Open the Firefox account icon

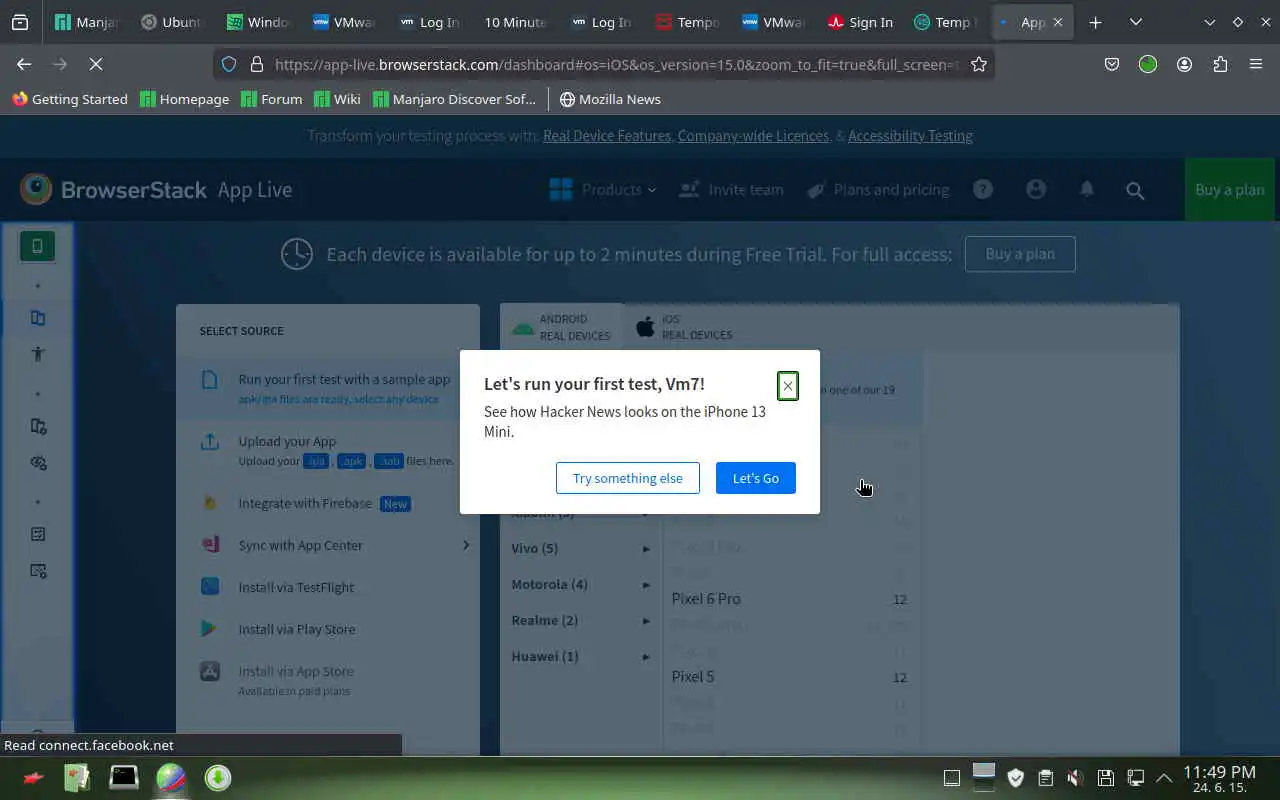1184,64
